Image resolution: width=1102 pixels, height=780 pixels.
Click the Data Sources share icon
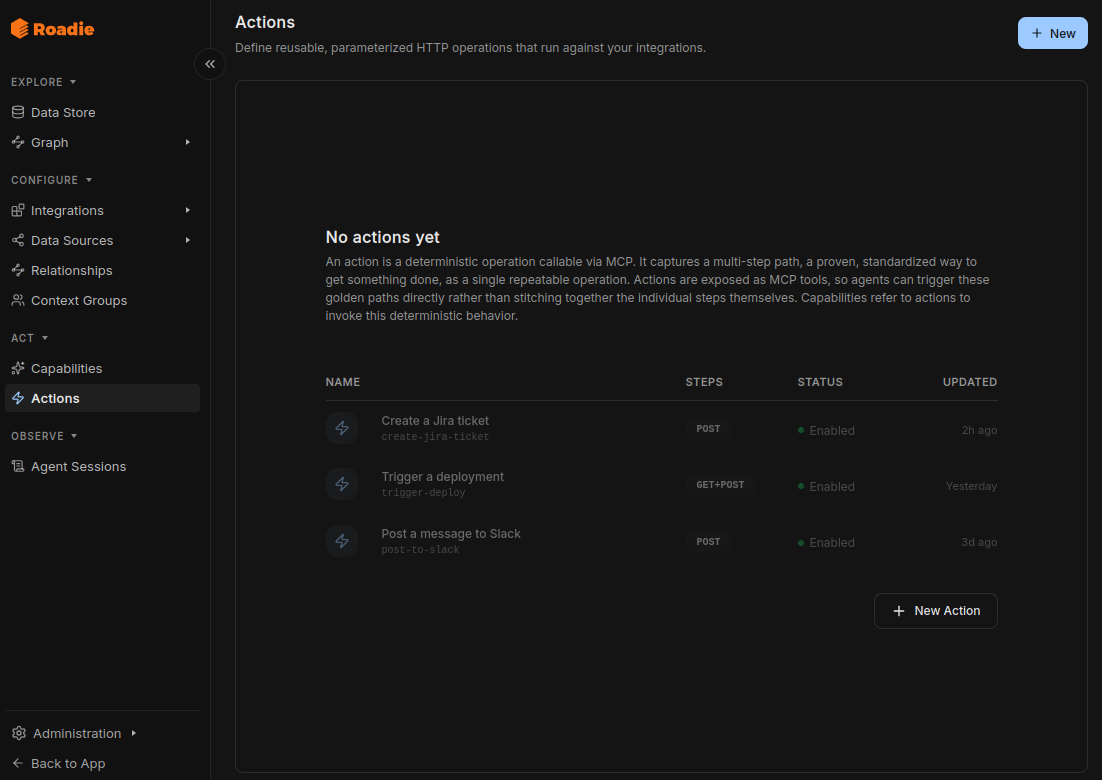coord(18,240)
